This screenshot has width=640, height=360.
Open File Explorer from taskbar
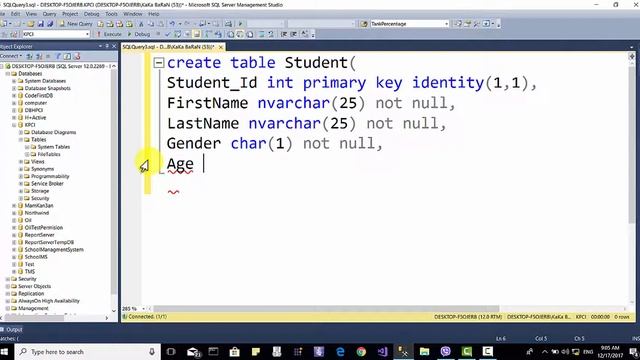pyautogui.click(x=424, y=352)
